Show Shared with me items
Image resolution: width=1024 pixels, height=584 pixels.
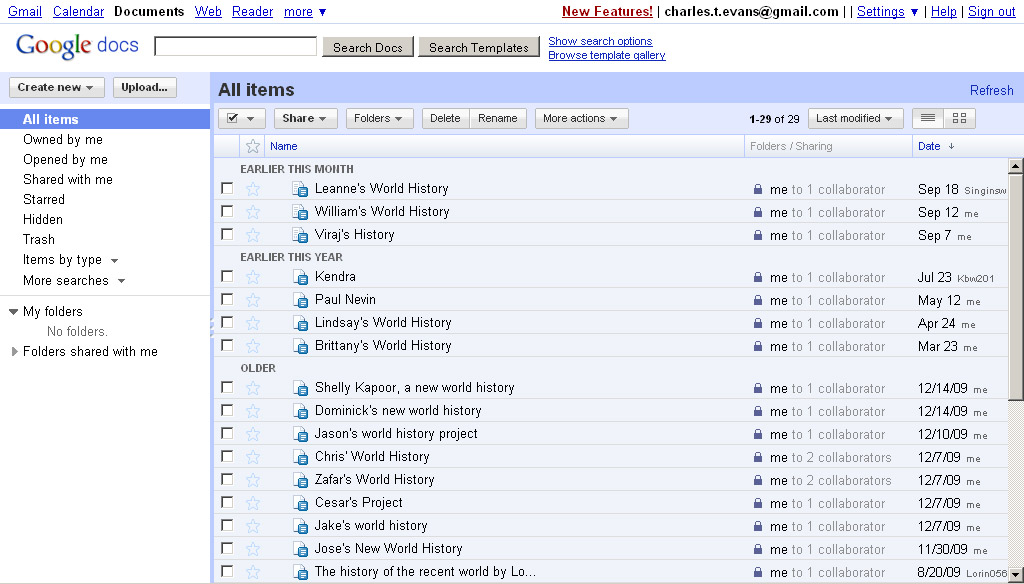coord(68,180)
